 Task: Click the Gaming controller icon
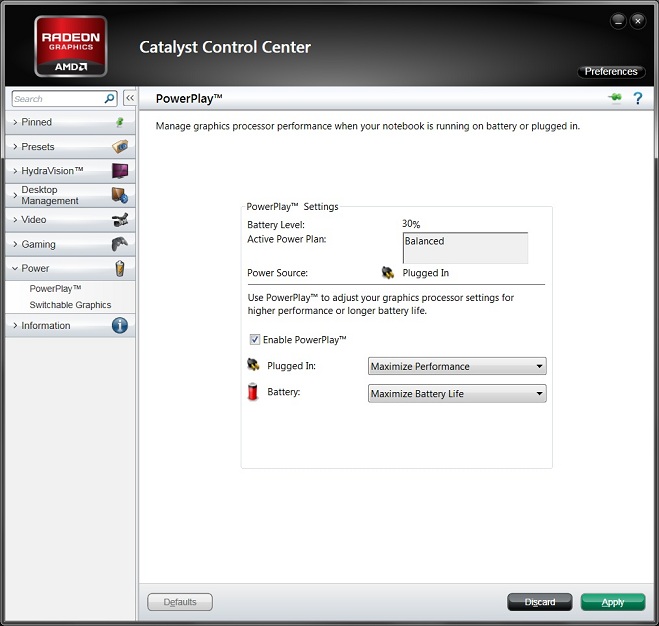(x=120, y=244)
